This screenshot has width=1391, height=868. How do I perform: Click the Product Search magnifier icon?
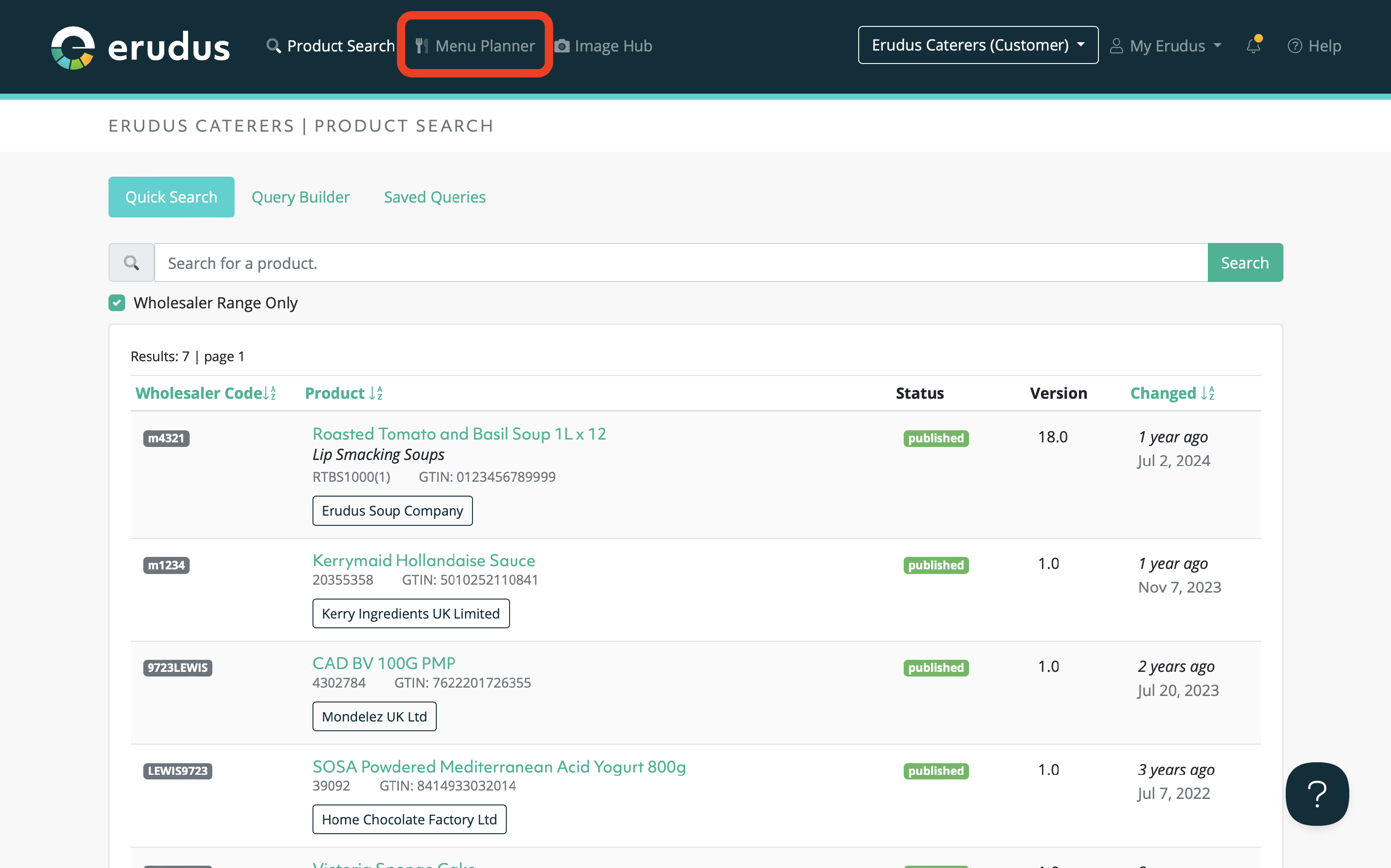click(273, 46)
